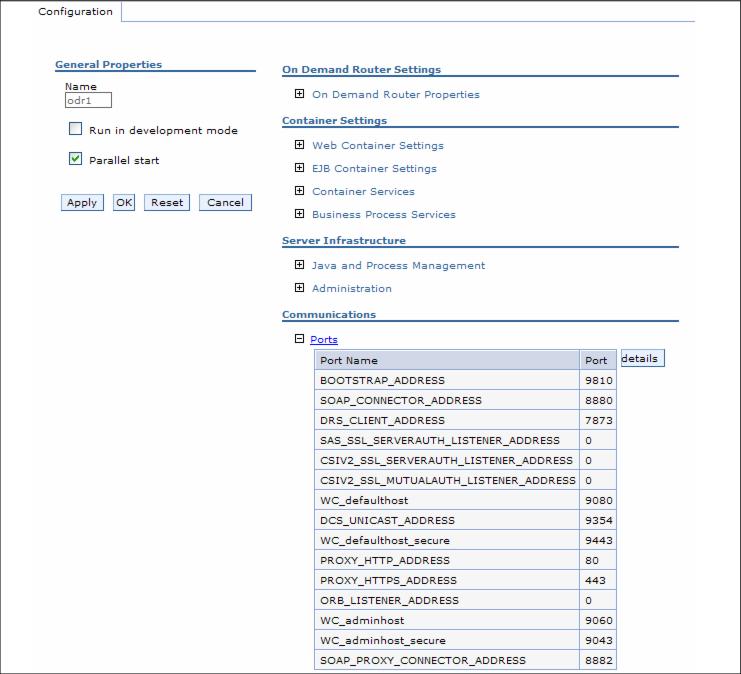Click port value 9080
This screenshot has width=741, height=674.
pyautogui.click(x=598, y=500)
